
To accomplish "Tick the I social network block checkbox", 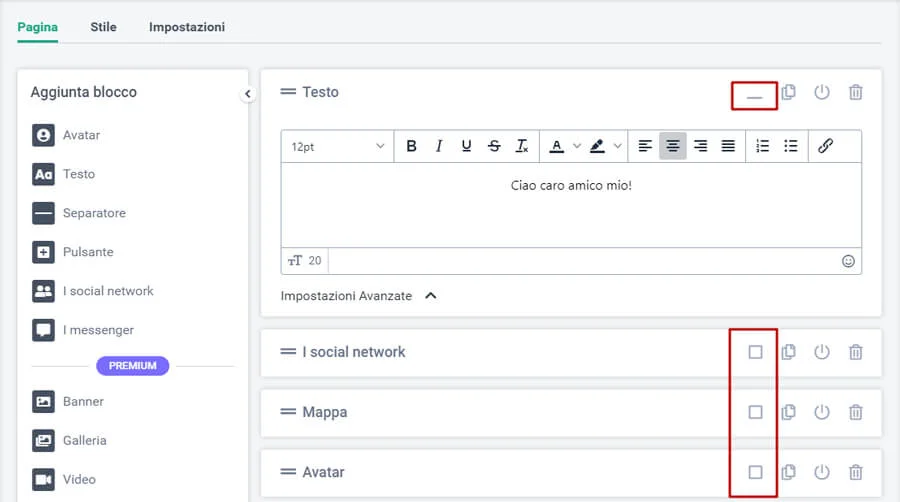I will pyautogui.click(x=755, y=352).
